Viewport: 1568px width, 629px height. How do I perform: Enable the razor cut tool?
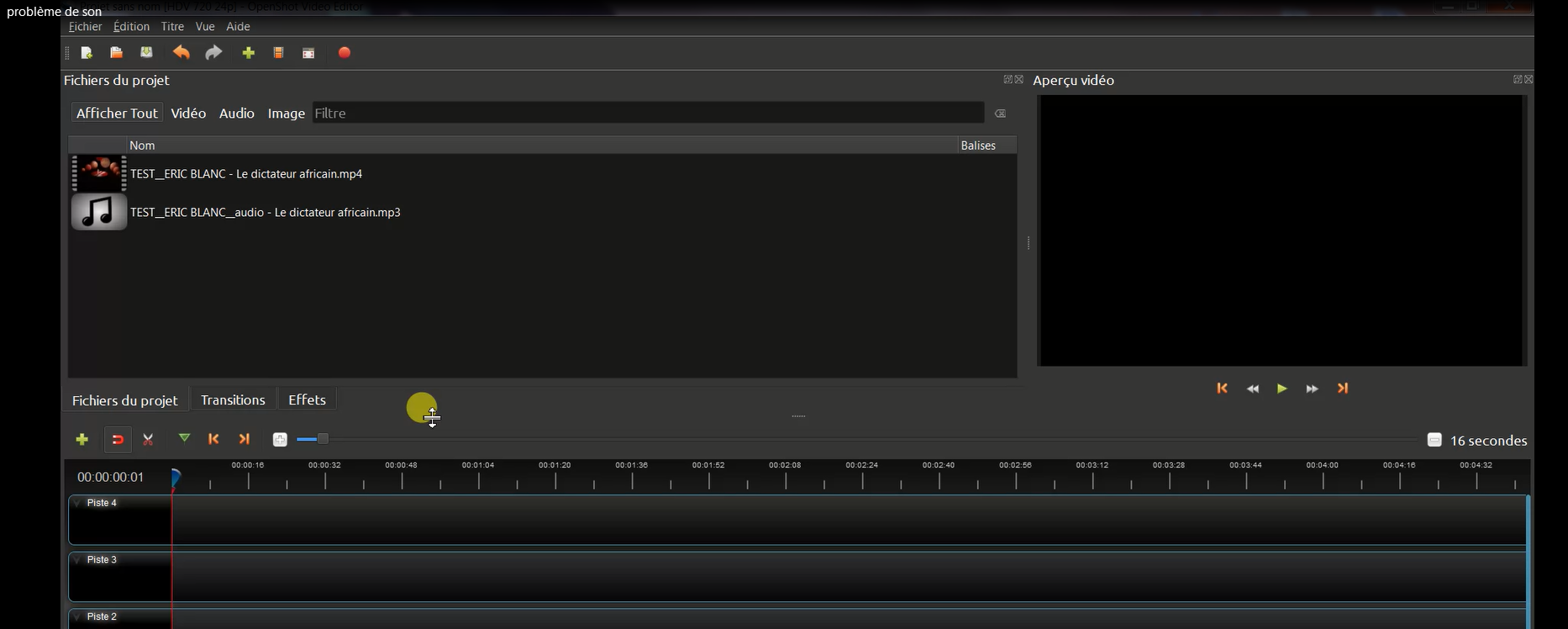coord(149,439)
